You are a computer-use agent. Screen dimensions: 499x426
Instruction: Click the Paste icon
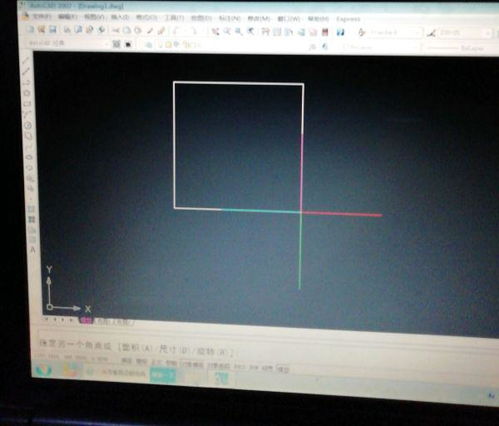(138, 31)
